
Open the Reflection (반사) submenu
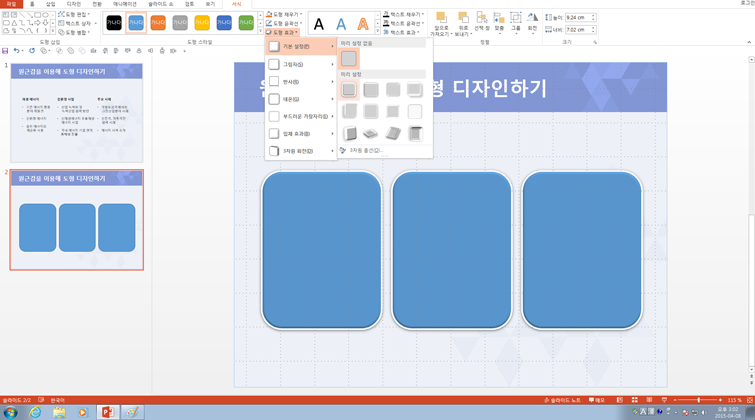click(x=301, y=81)
